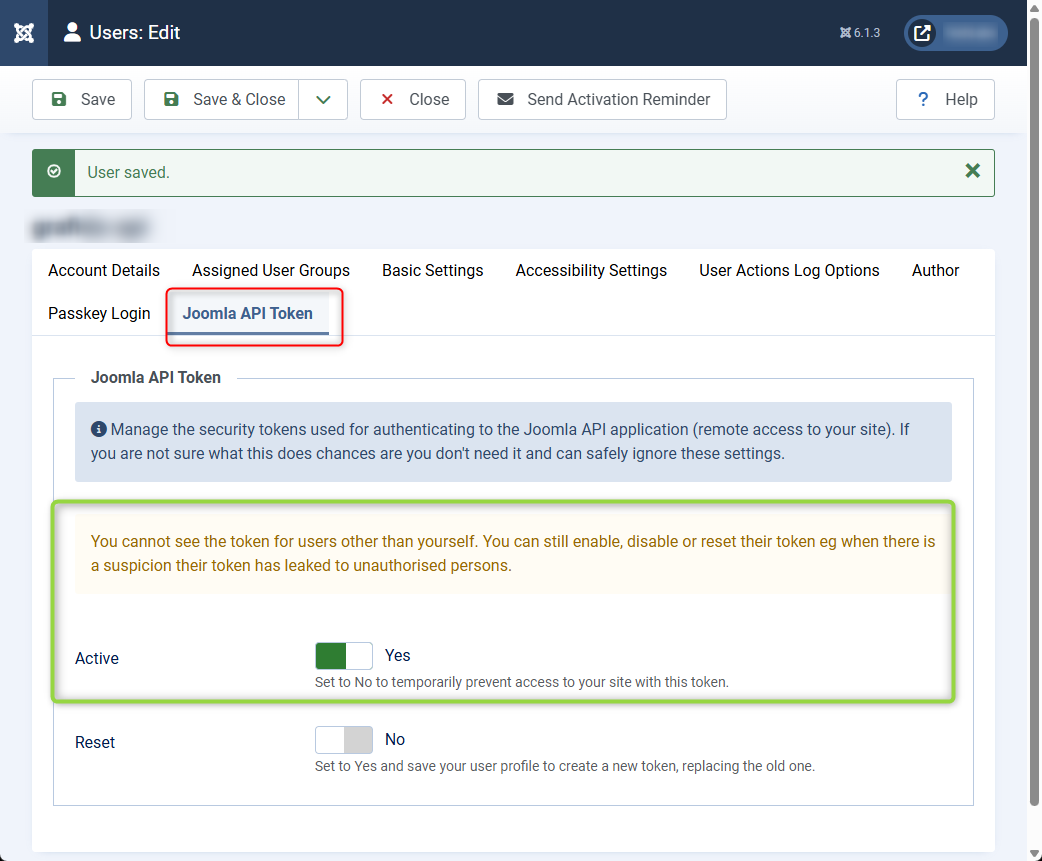Open the Help button
The height and width of the screenshot is (861, 1042).
click(945, 100)
